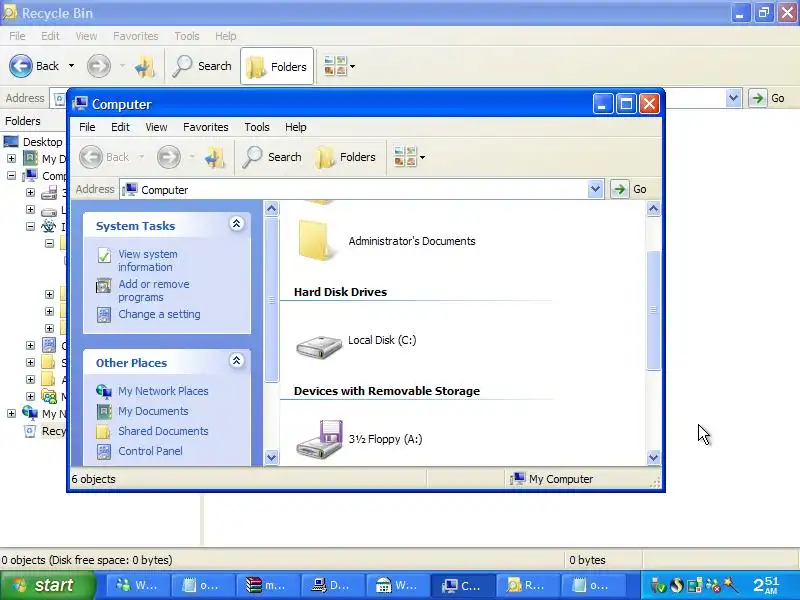800x600 pixels.
Task: Select Administrator's Documents folder icon
Action: (x=317, y=241)
